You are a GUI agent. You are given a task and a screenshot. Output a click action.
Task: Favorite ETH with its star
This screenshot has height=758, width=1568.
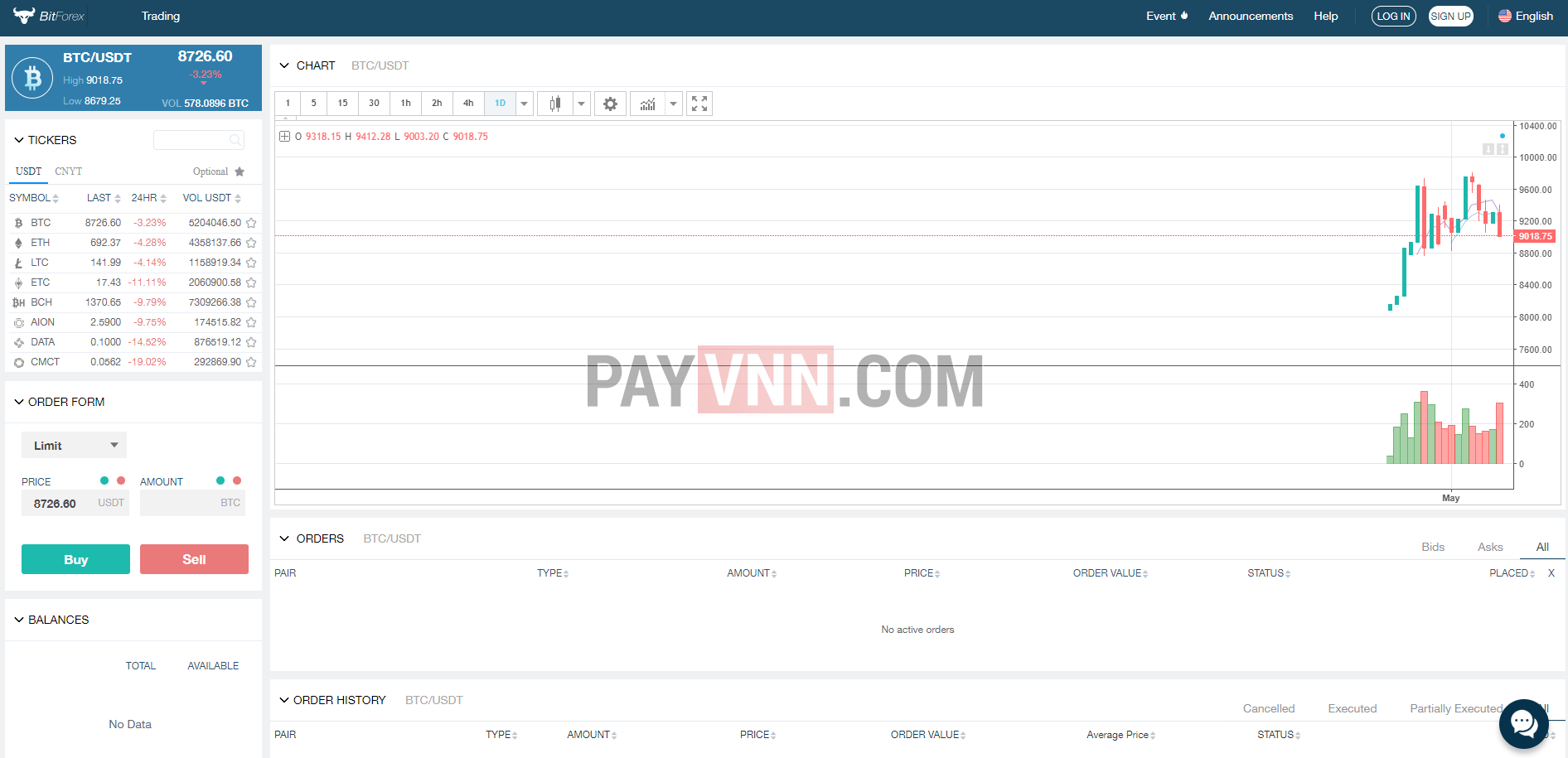[251, 243]
